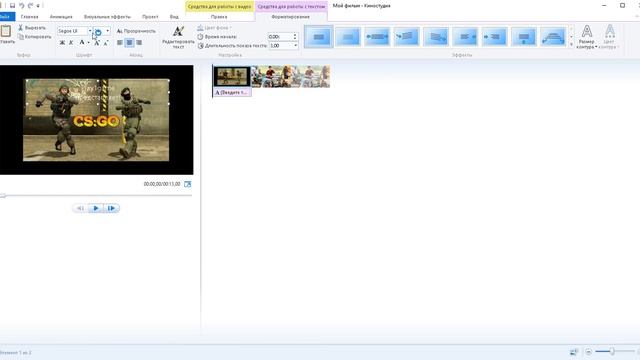Viewport: 640px width, 360px height.
Task: Select effect with arrow pointing to tilted text
Action: click(x=407, y=37)
